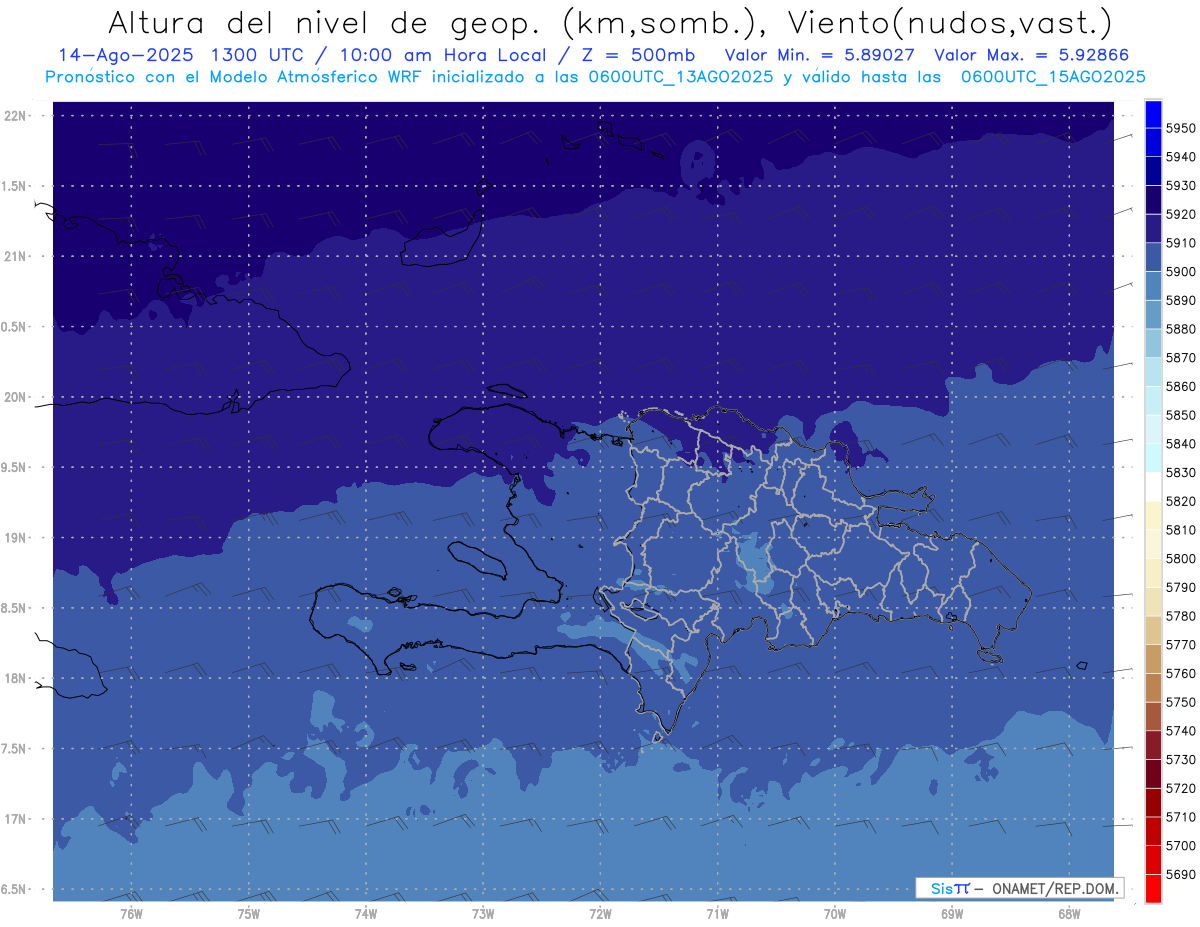Click the 5950 legend value

pyautogui.click(x=1181, y=128)
